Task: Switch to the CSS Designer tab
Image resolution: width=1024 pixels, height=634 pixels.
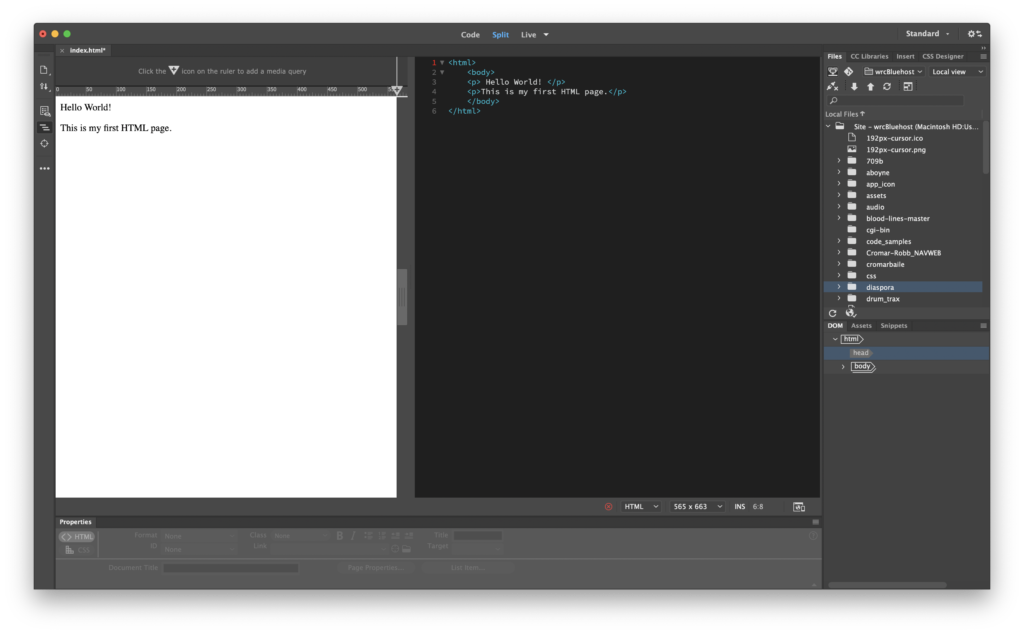Action: point(942,56)
